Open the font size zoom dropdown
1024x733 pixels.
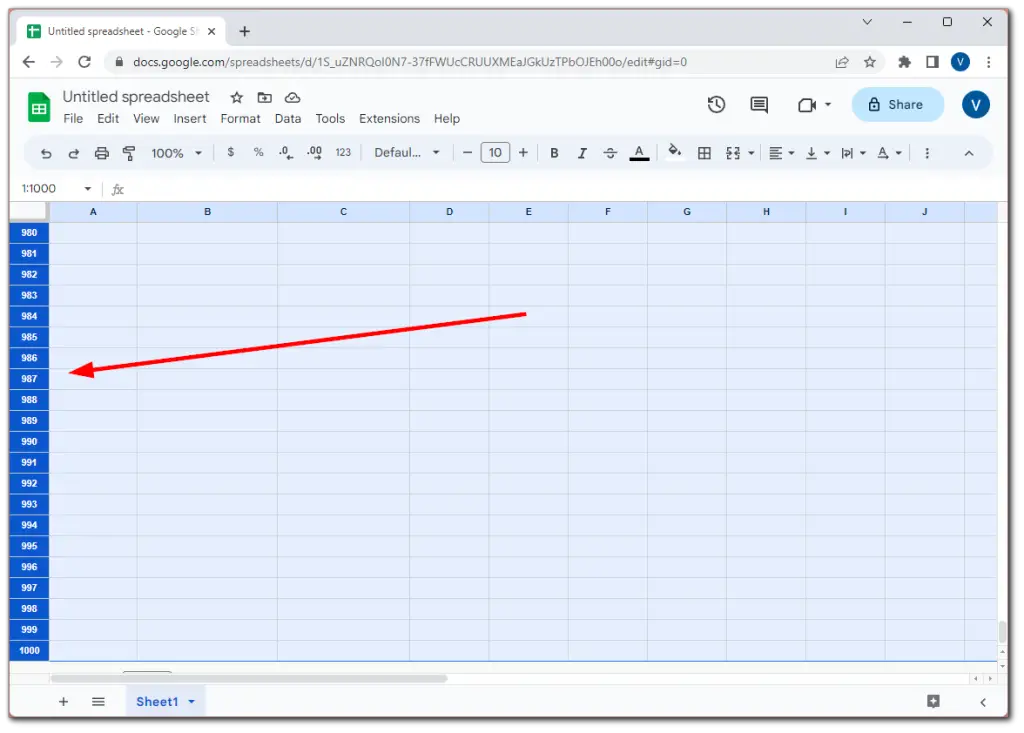(176, 152)
